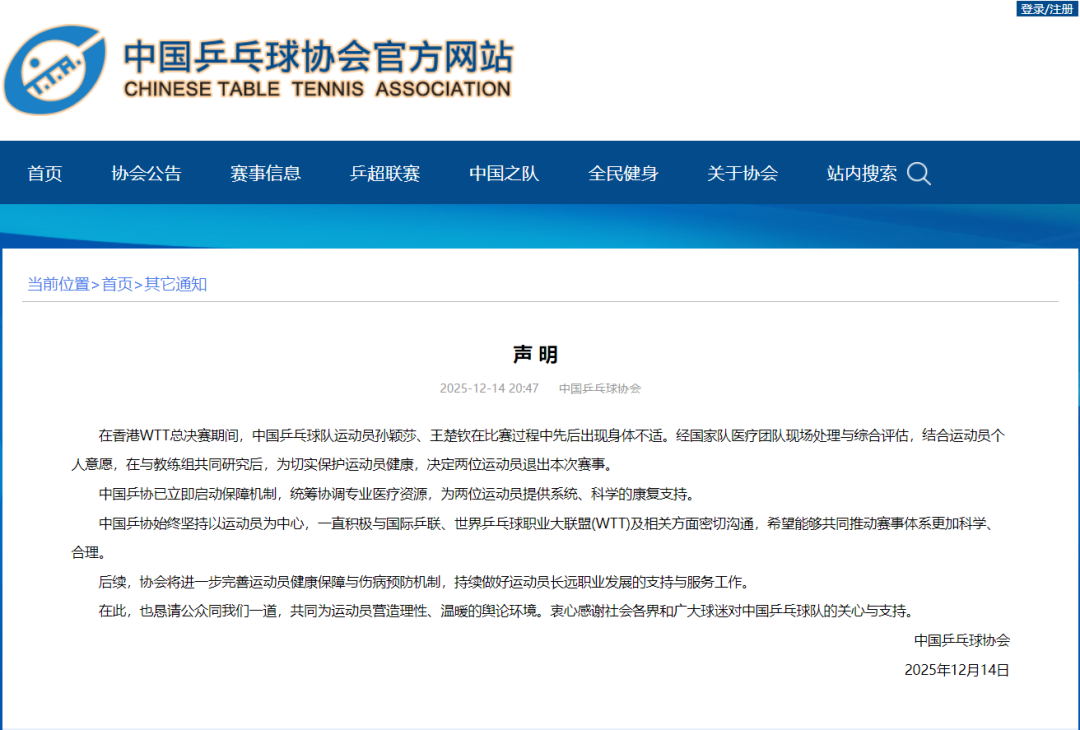Open the 站内搜索 search entry
Viewport: 1080px width, 730px height.
click(860, 173)
